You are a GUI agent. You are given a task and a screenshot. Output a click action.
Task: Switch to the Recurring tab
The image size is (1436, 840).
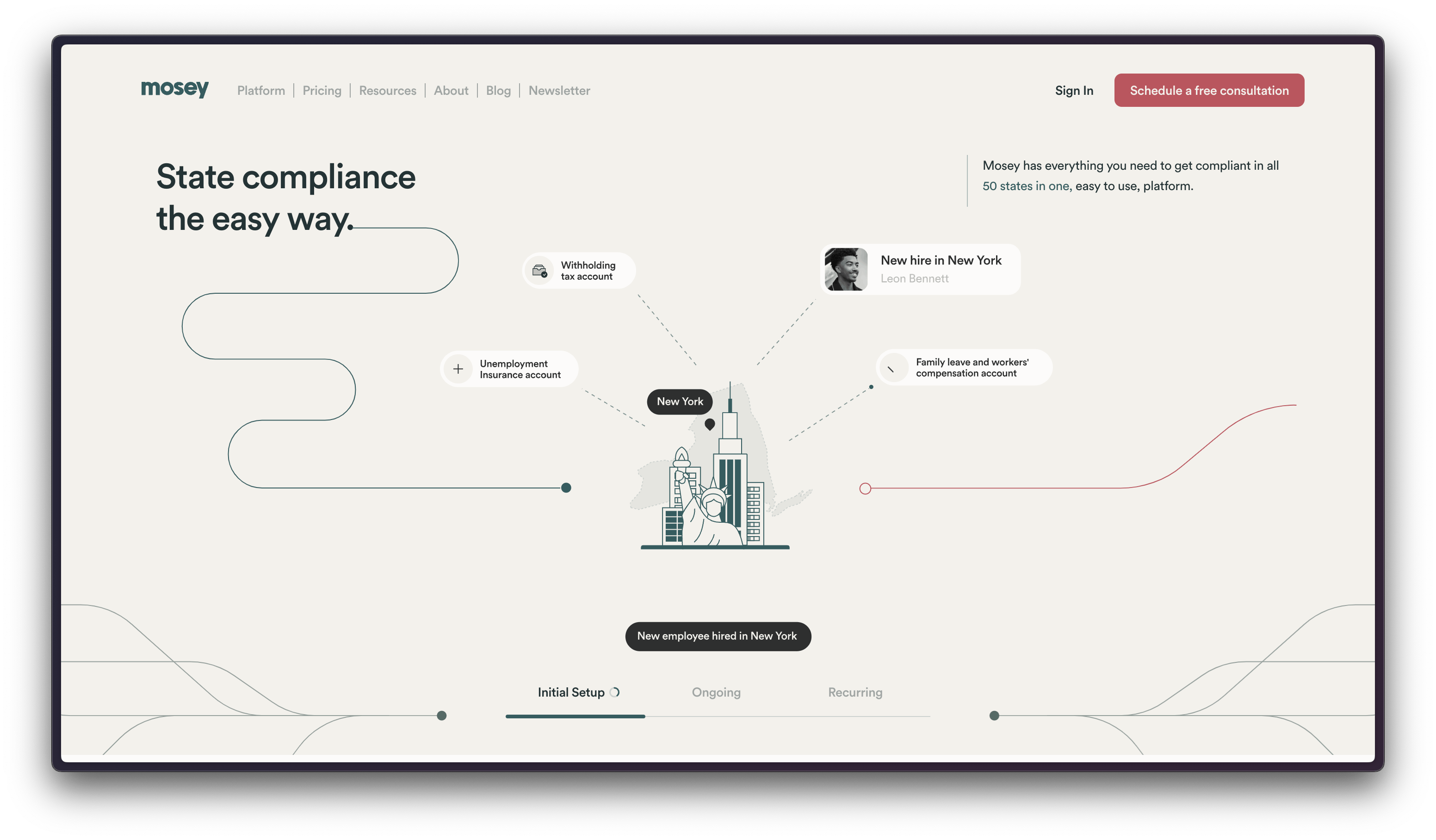[855, 692]
